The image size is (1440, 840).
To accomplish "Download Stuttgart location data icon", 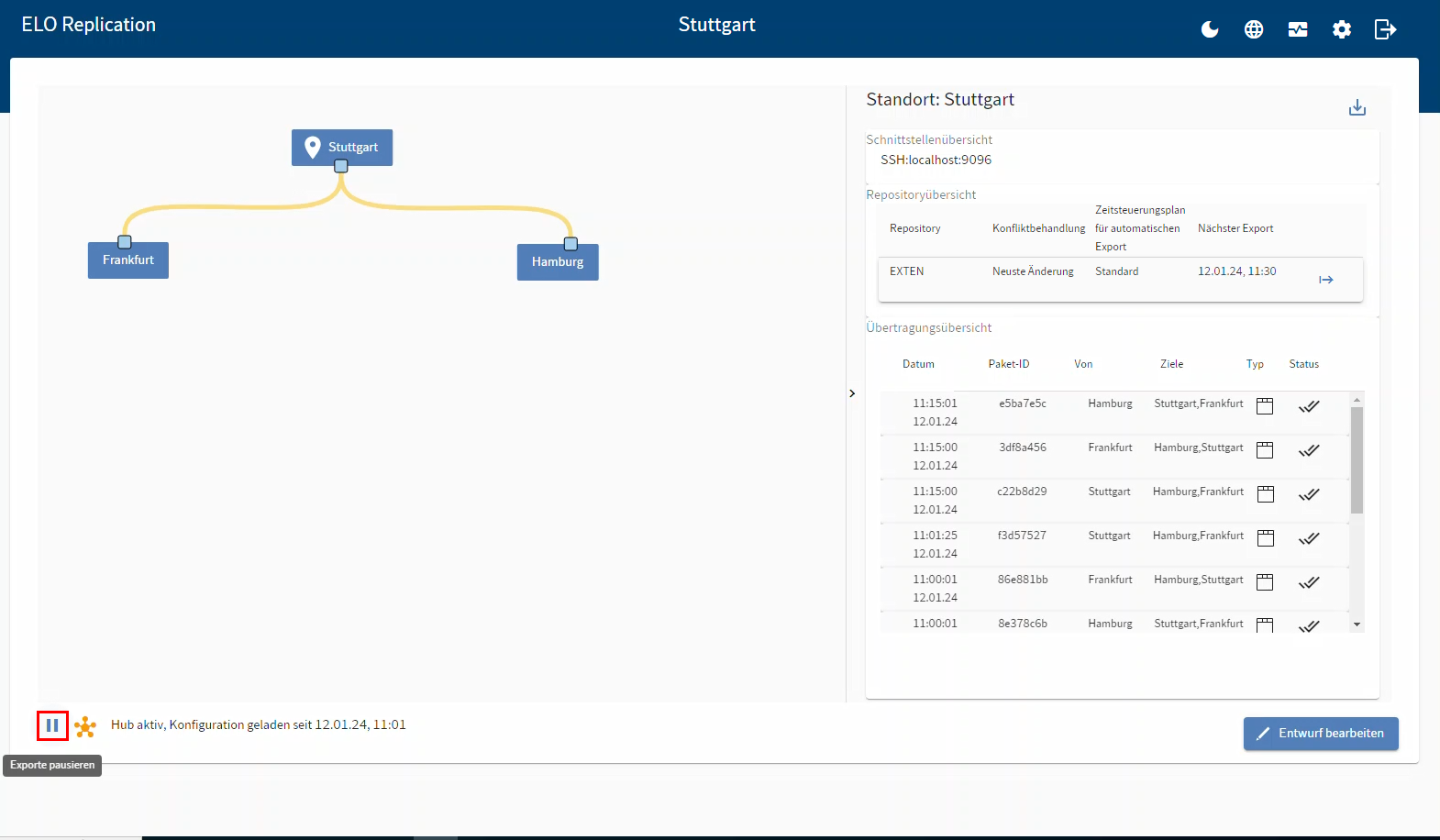I will 1357,107.
